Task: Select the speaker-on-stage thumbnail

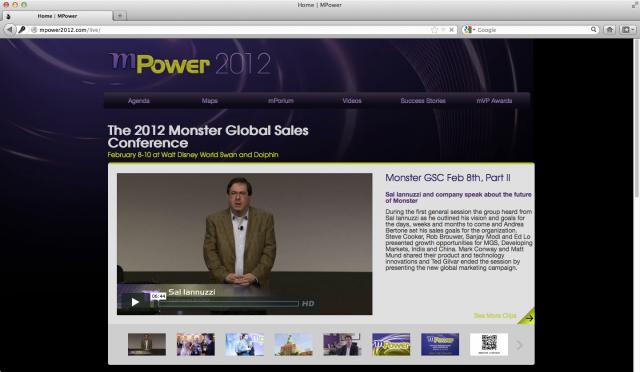Action: coord(147,344)
